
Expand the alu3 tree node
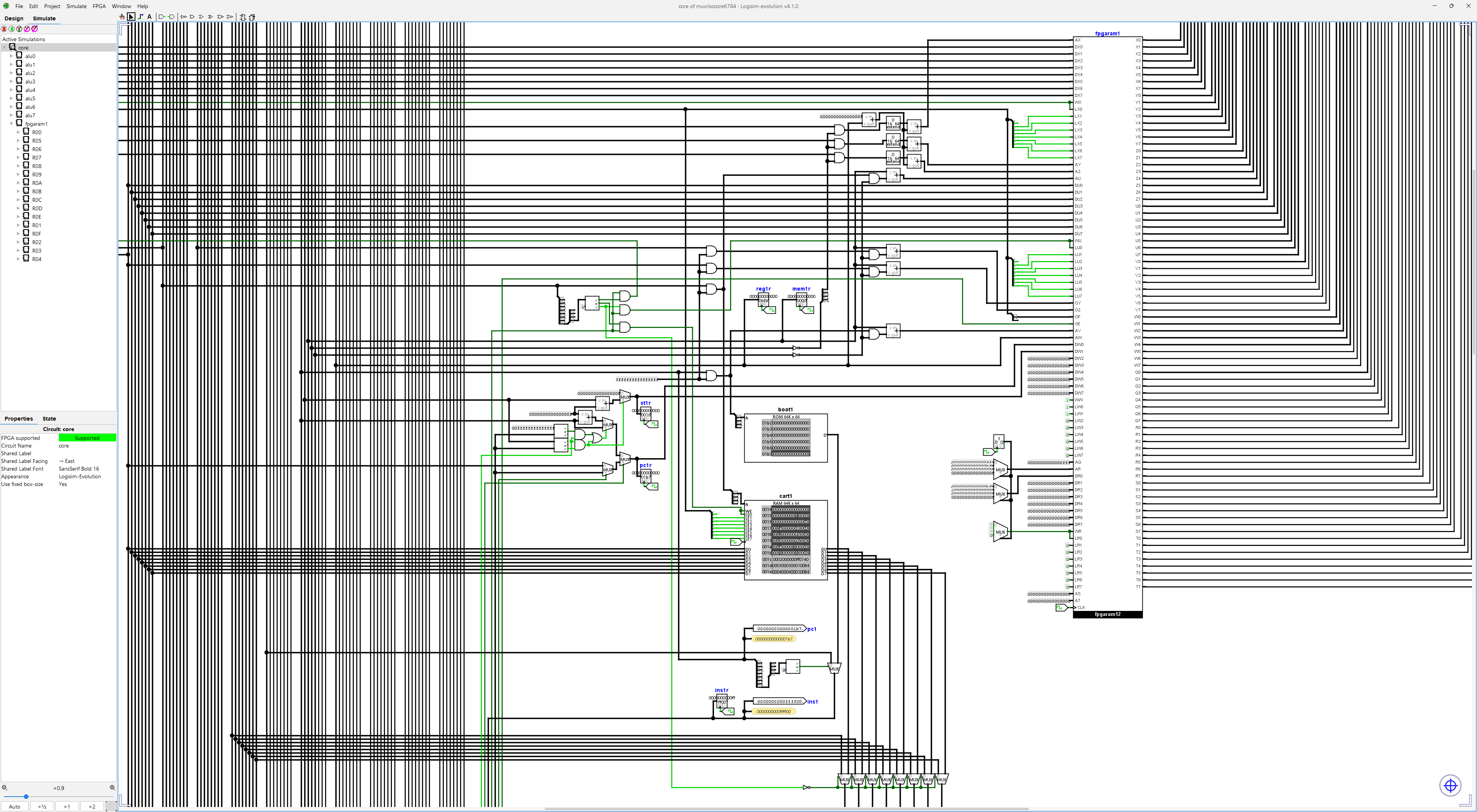pos(12,82)
